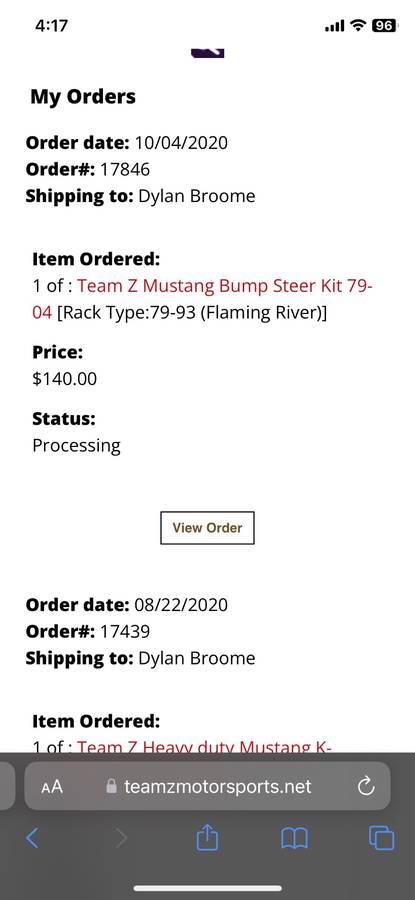
Task: Open Team Z Heavy duty Mustang K- link
Action: pos(204,746)
